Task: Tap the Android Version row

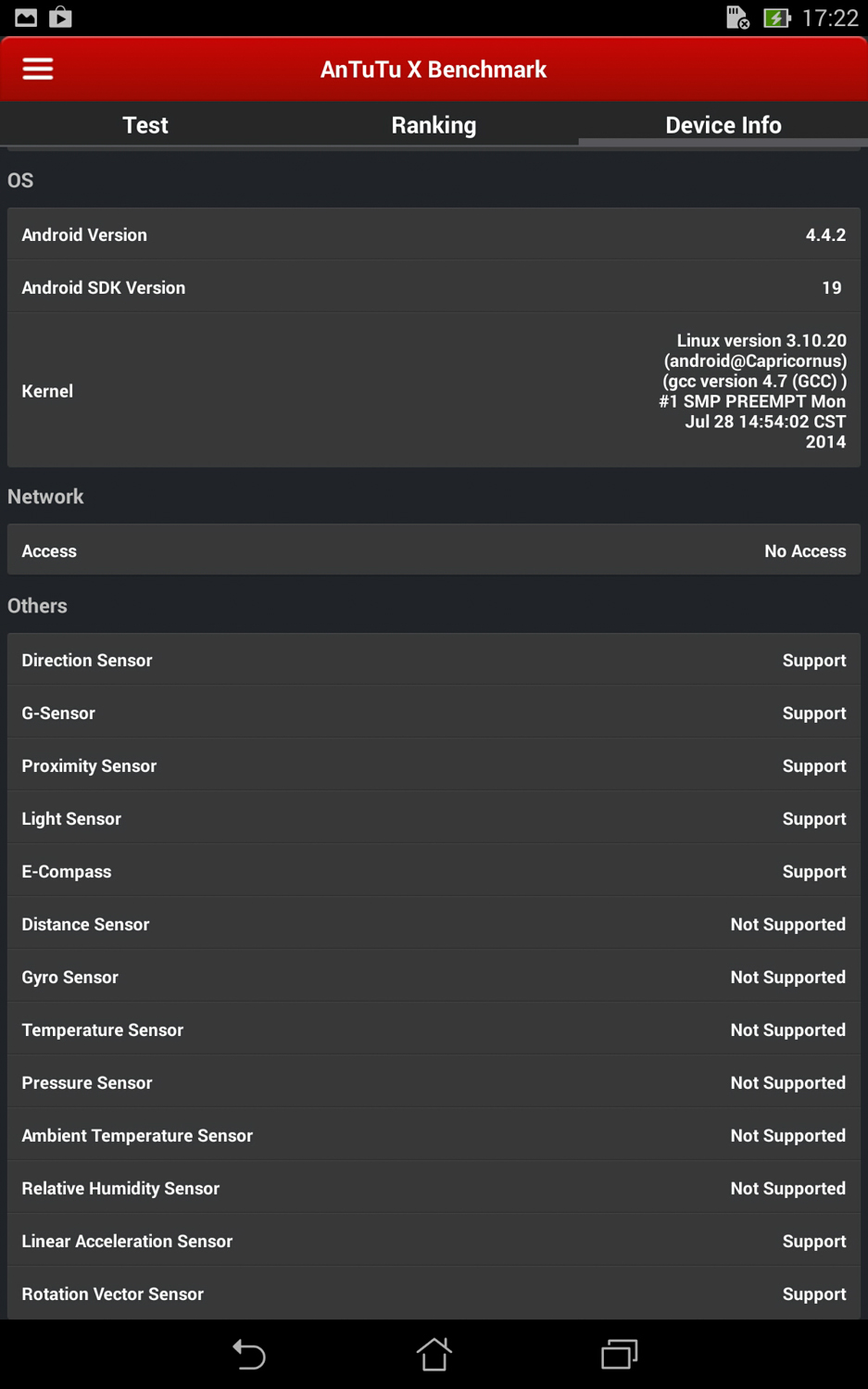Action: (434, 234)
